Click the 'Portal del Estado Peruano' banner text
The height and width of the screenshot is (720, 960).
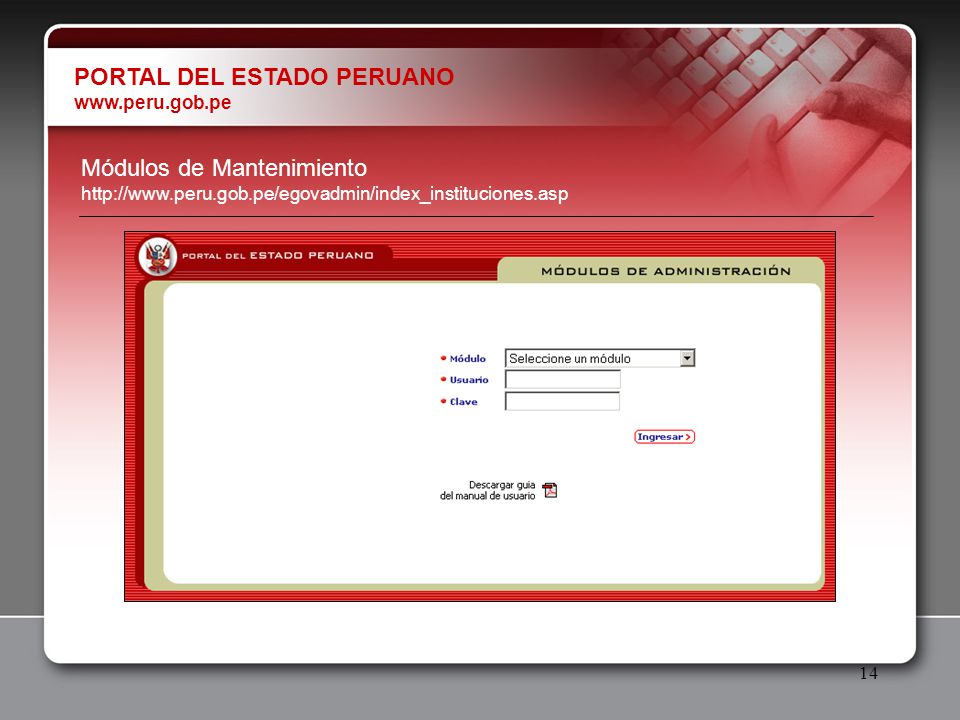coord(278,255)
